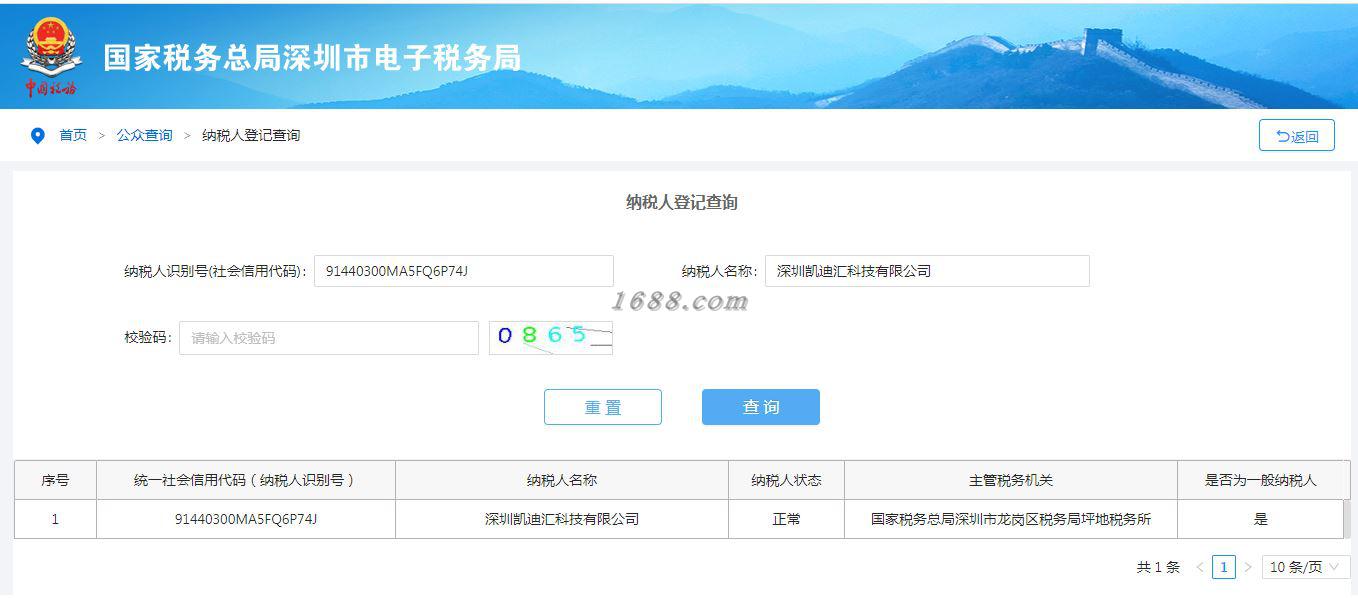Image resolution: width=1358 pixels, height=598 pixels.
Task: Go to 公众查询 breadcrumb link
Action: (144, 135)
